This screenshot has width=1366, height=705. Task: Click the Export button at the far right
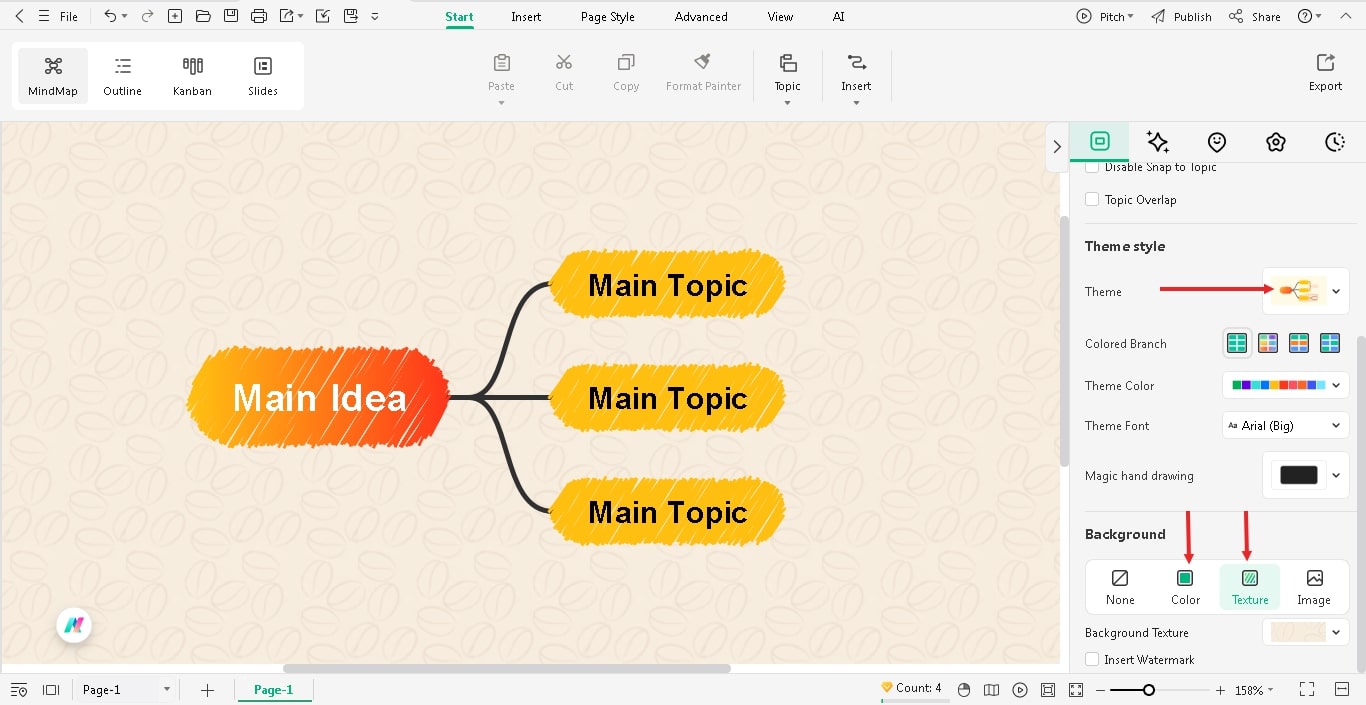tap(1325, 73)
